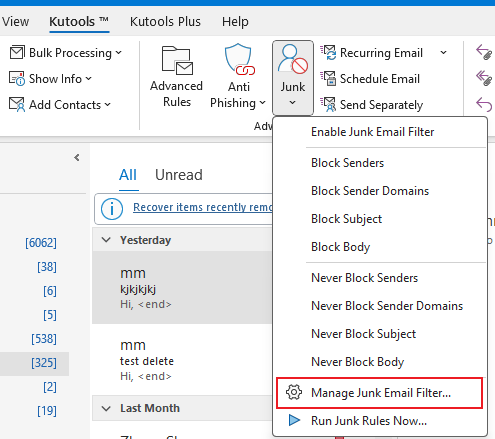Collapse the Last Month message group
495x439 pixels.
(106, 408)
